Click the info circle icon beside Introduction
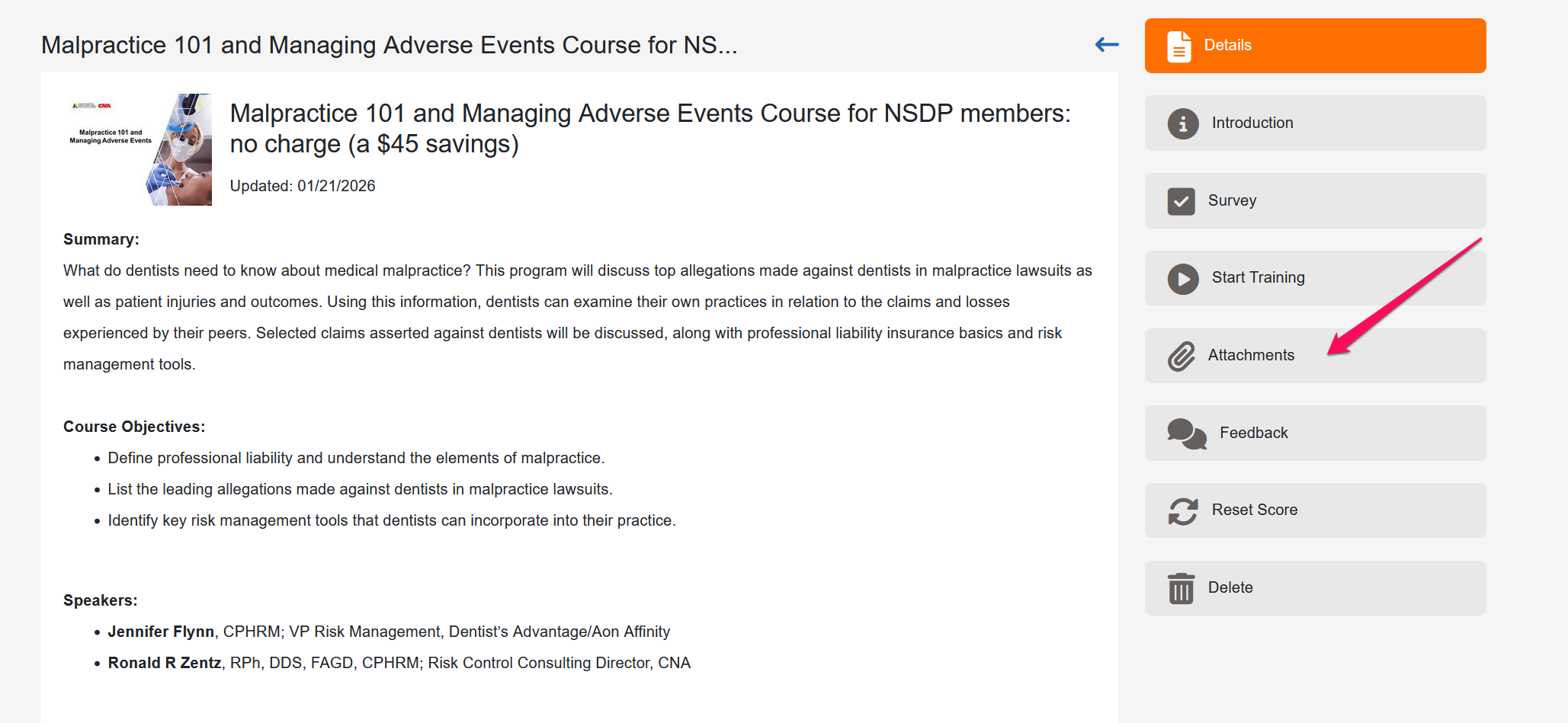The image size is (1568, 723). pyautogui.click(x=1183, y=123)
